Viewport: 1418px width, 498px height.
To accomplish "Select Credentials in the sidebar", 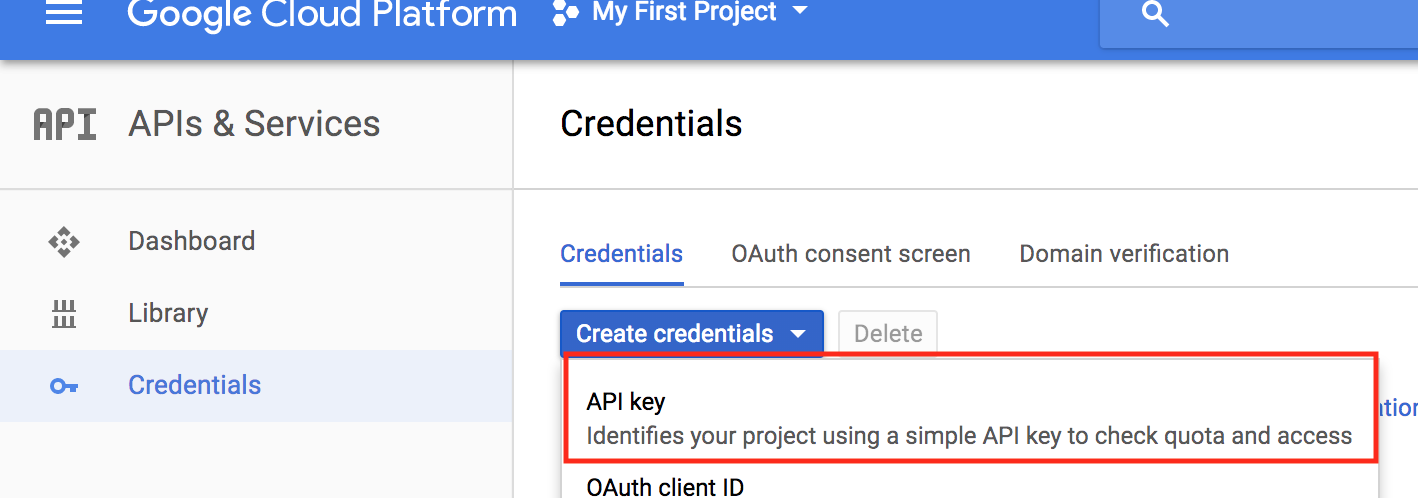I will point(194,385).
